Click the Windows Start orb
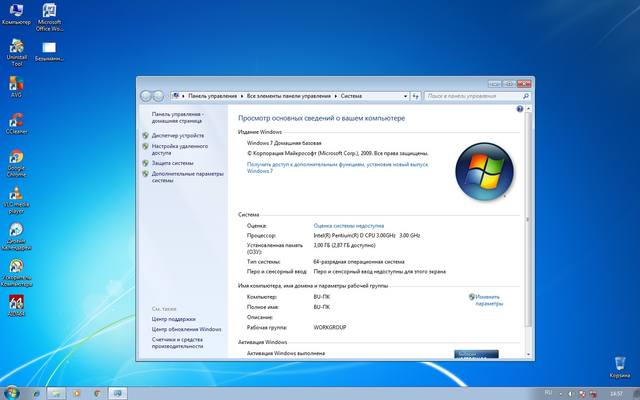Screen dimensions: 640x400 click(11, 393)
